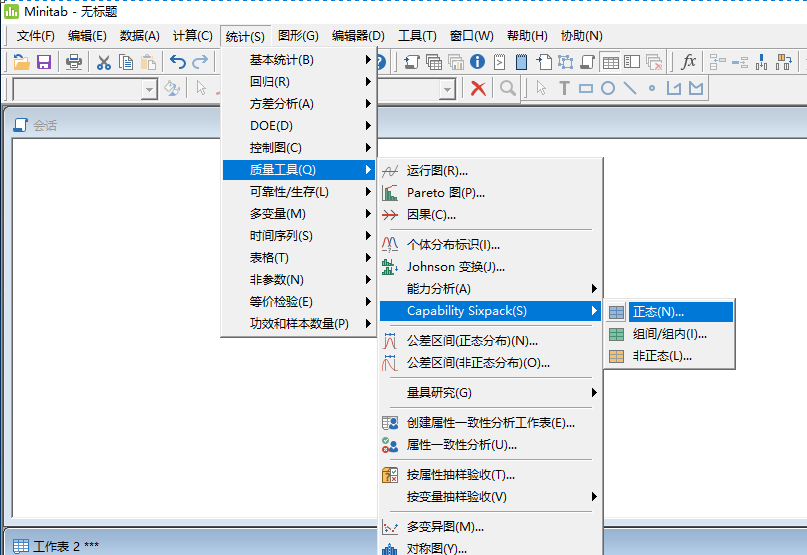The width and height of the screenshot is (807, 555).
Task: Select 正态(N)... under Capability Sixpack
Action: tap(669, 312)
